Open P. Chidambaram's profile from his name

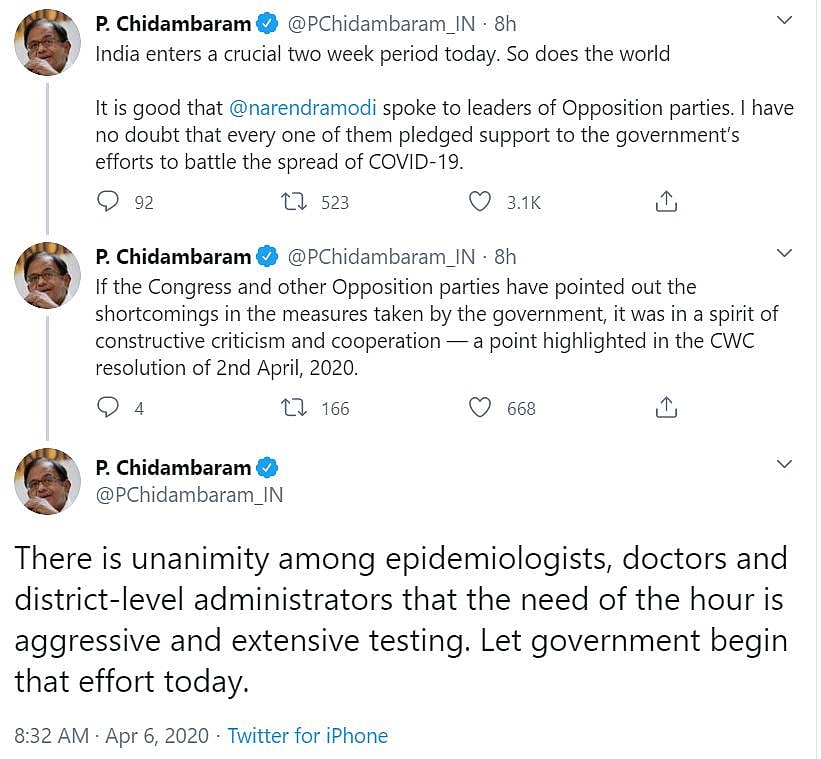(x=174, y=22)
